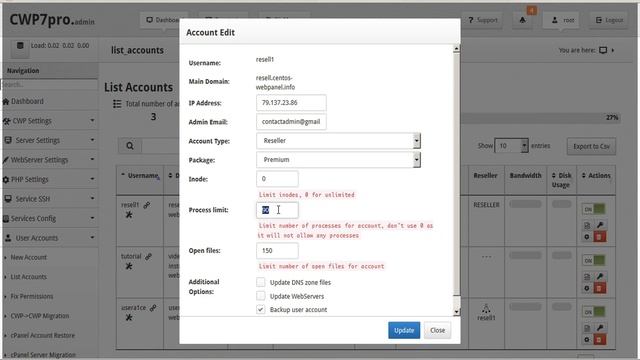This screenshot has width=640, height=360.
Task: Toggle the ON switch for tutorial account
Action: pos(593,260)
